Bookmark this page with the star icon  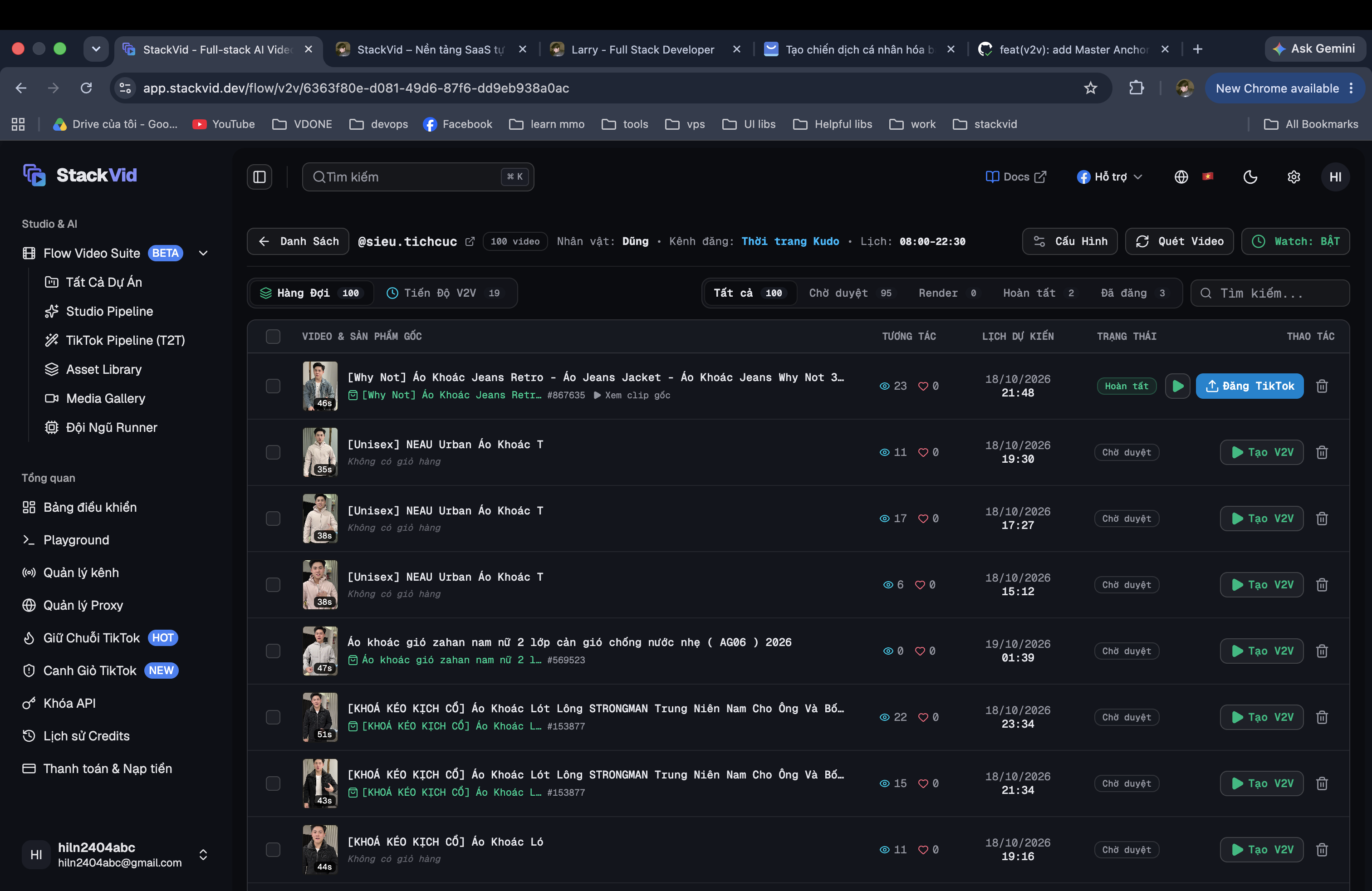pos(1090,88)
